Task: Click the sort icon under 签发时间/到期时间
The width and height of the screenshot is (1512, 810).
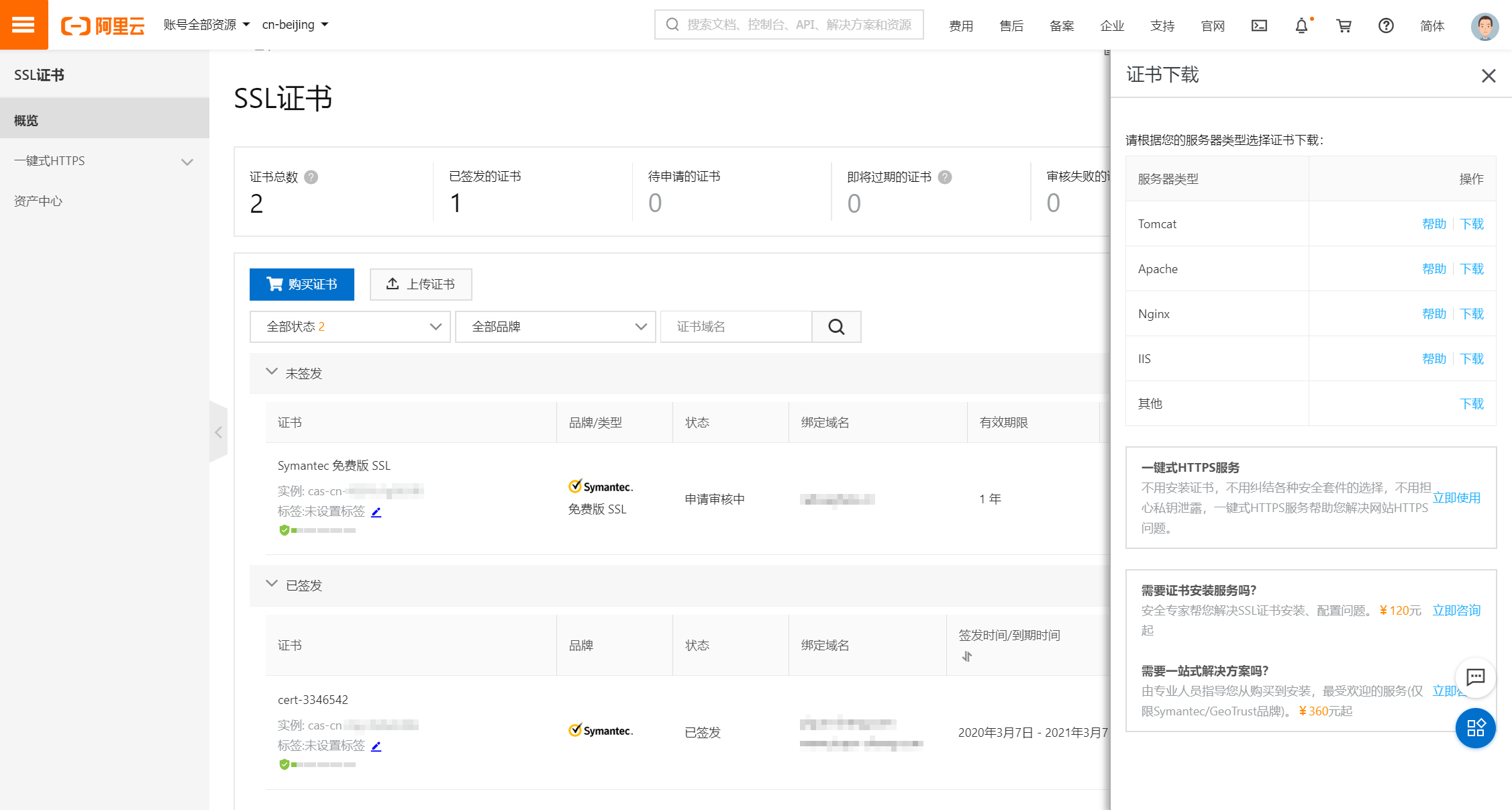Action: point(966,656)
